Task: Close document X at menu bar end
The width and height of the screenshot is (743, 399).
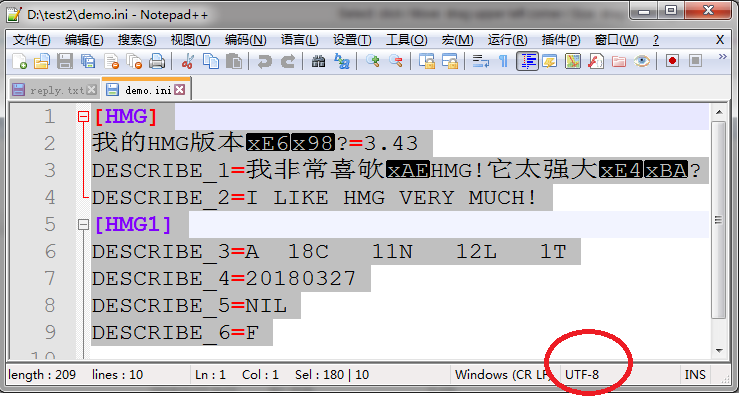Action: point(720,40)
